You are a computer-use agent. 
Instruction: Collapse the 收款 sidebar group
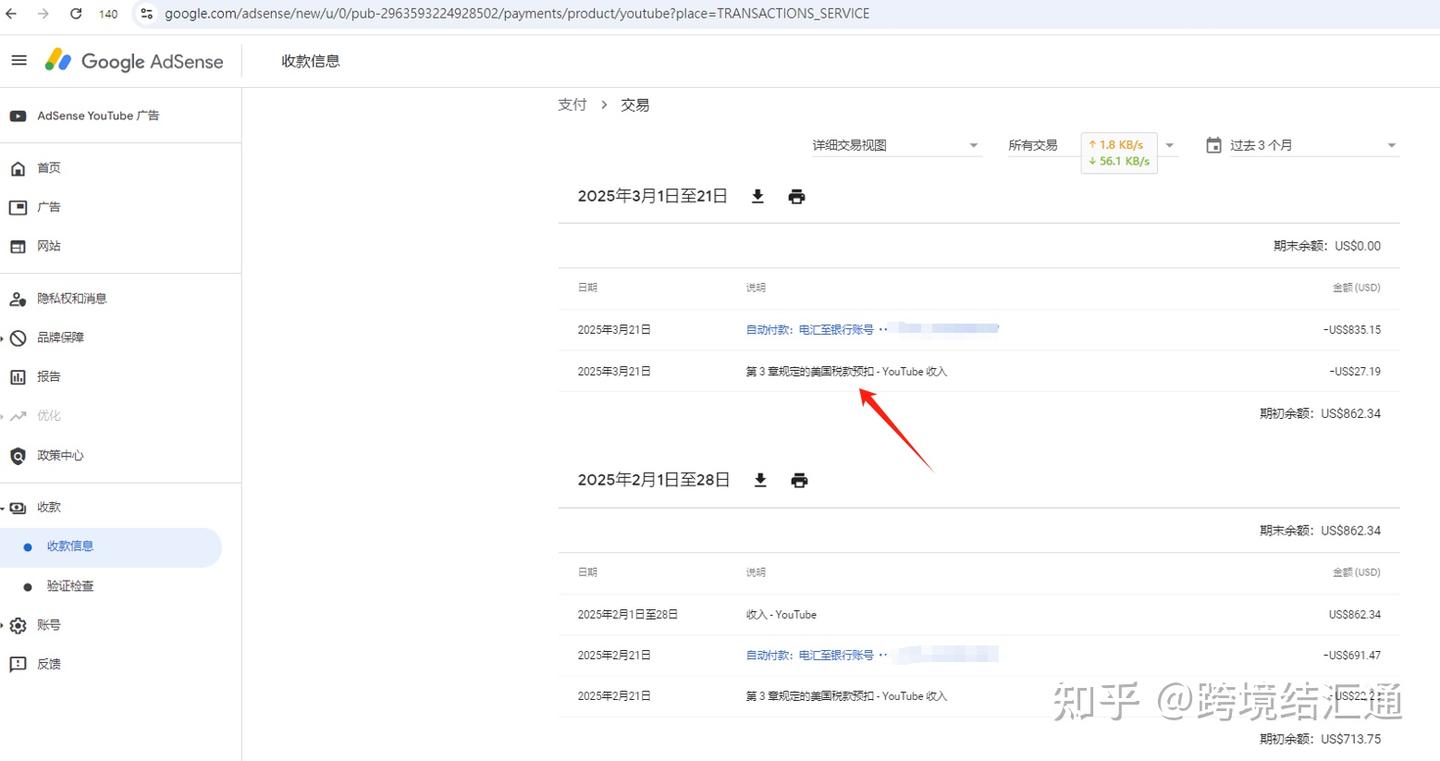[4, 508]
